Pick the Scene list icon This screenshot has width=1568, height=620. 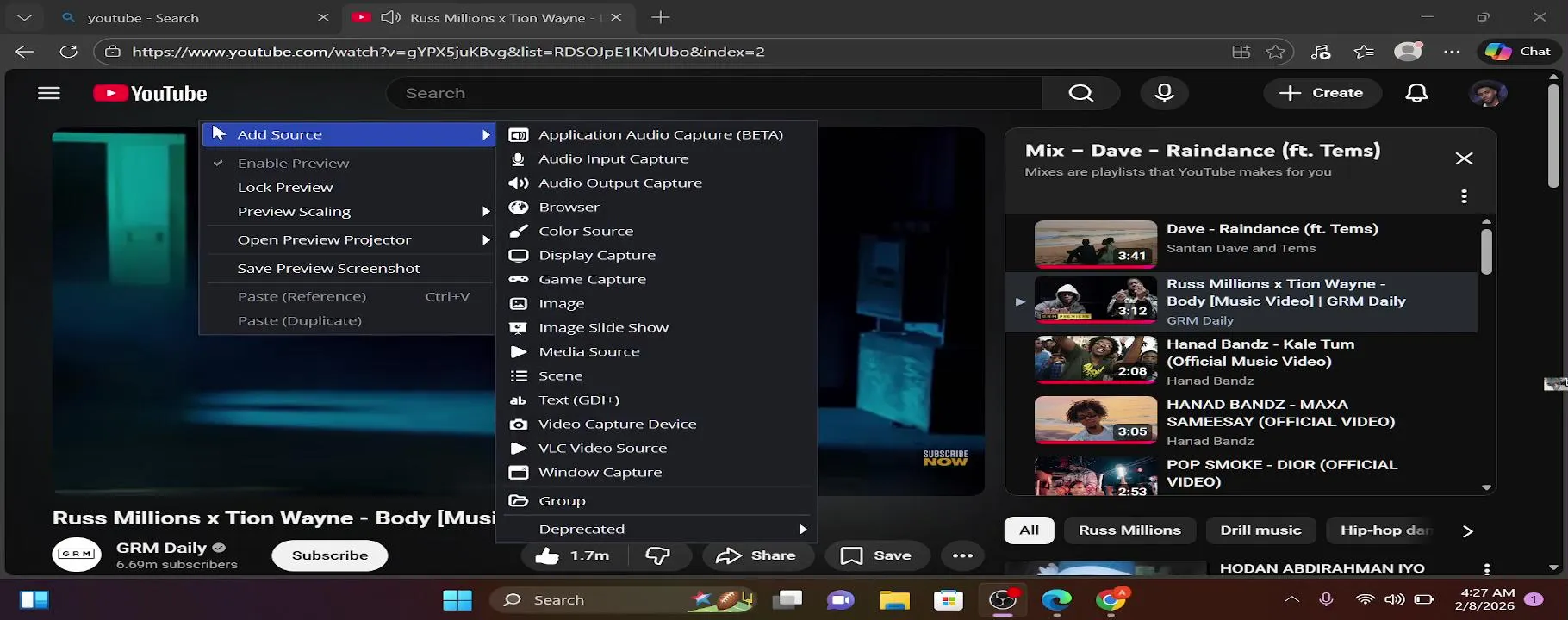tap(518, 376)
